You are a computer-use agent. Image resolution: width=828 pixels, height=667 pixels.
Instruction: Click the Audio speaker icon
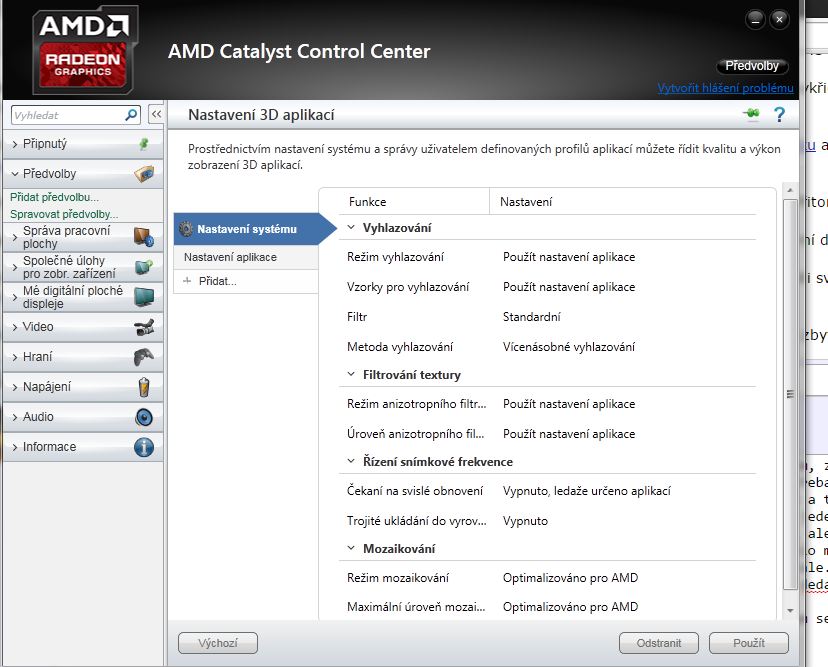[144, 417]
